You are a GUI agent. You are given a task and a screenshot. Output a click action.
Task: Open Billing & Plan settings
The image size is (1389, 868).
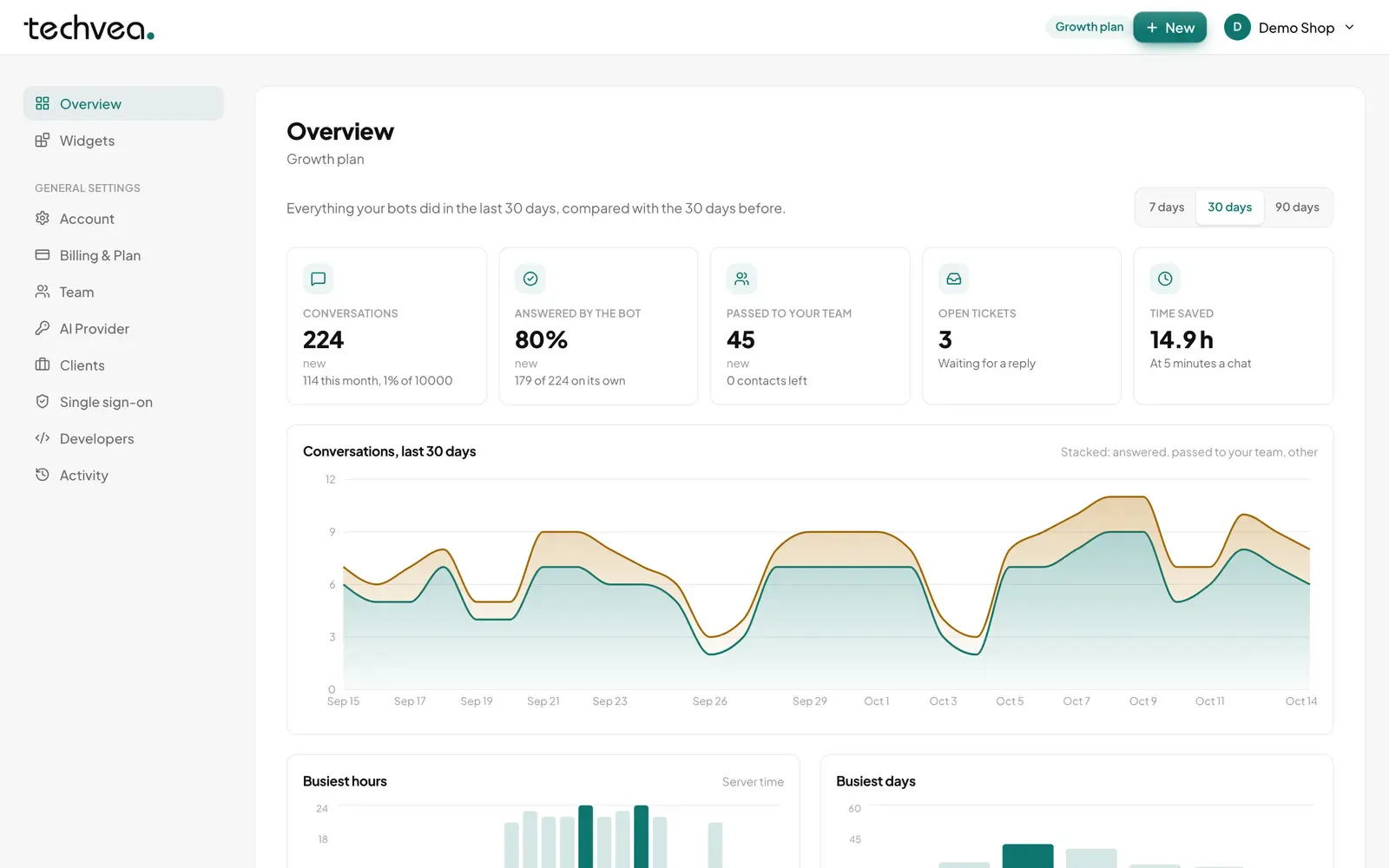point(123,255)
